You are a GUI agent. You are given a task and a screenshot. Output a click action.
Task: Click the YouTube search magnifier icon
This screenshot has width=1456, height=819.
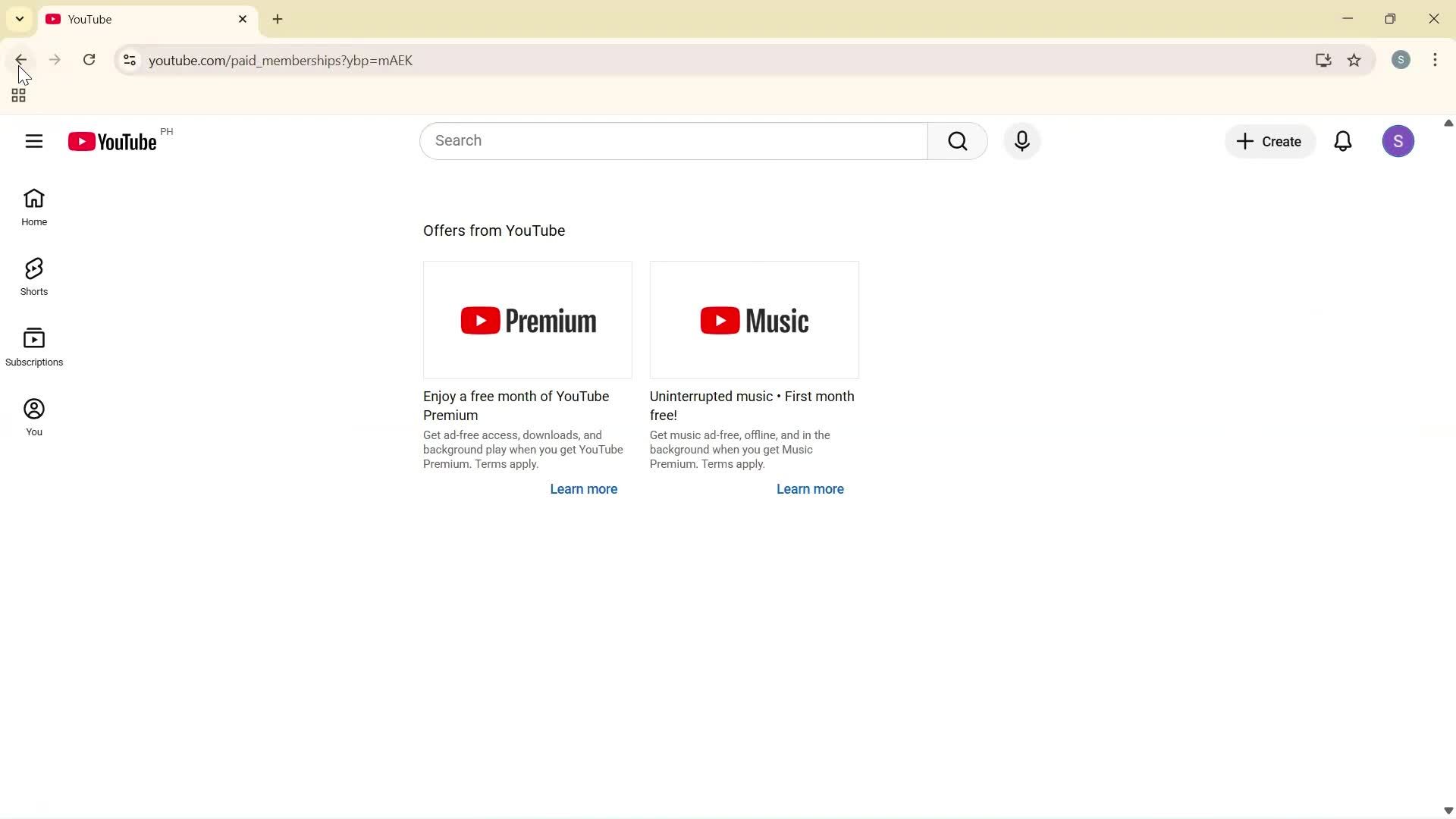pos(958,140)
